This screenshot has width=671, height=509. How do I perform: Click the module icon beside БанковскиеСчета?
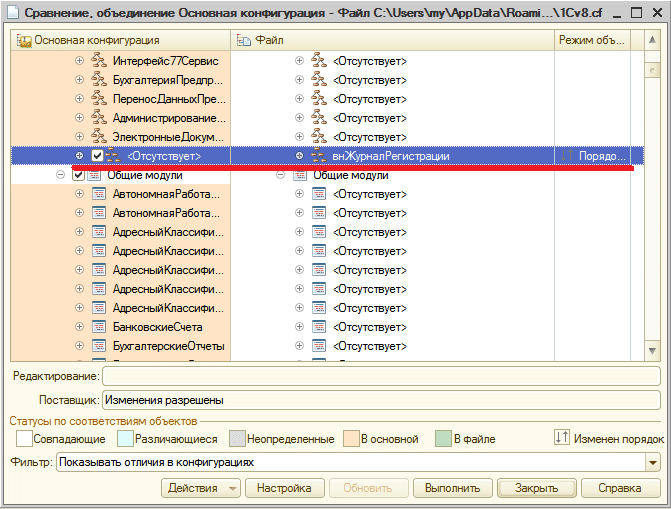point(99,327)
